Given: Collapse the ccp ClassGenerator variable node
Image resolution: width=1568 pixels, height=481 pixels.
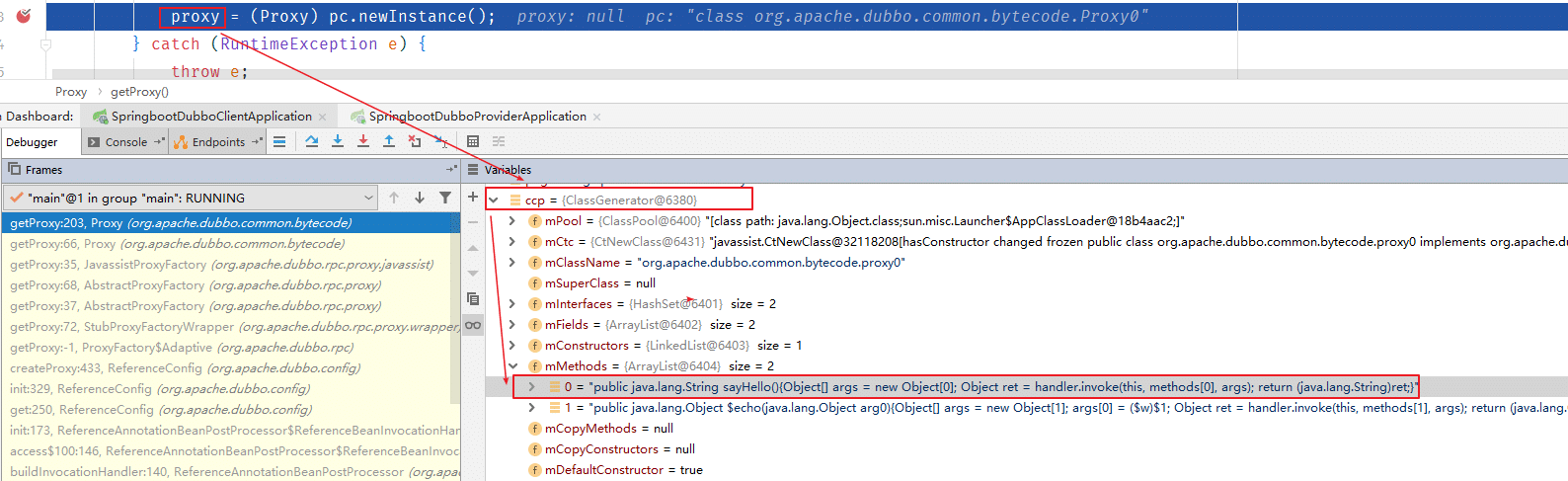Looking at the screenshot, I should (494, 200).
